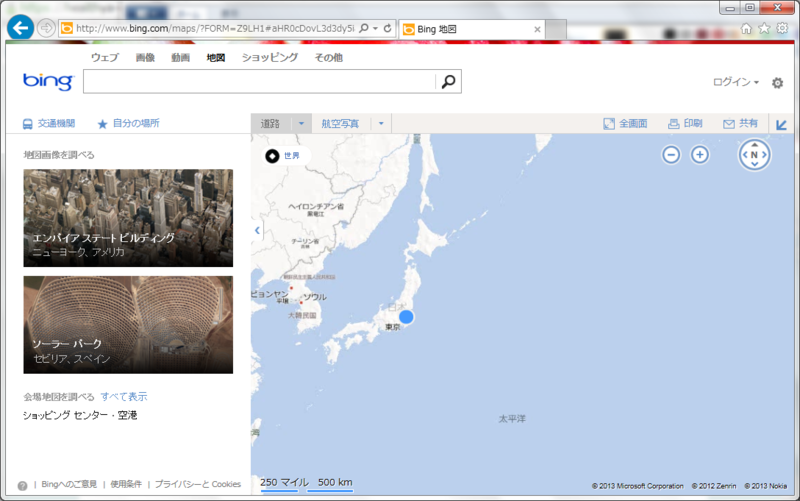Select the Bing 地図 browser tab
The height and width of the screenshot is (501, 800).
(472, 30)
